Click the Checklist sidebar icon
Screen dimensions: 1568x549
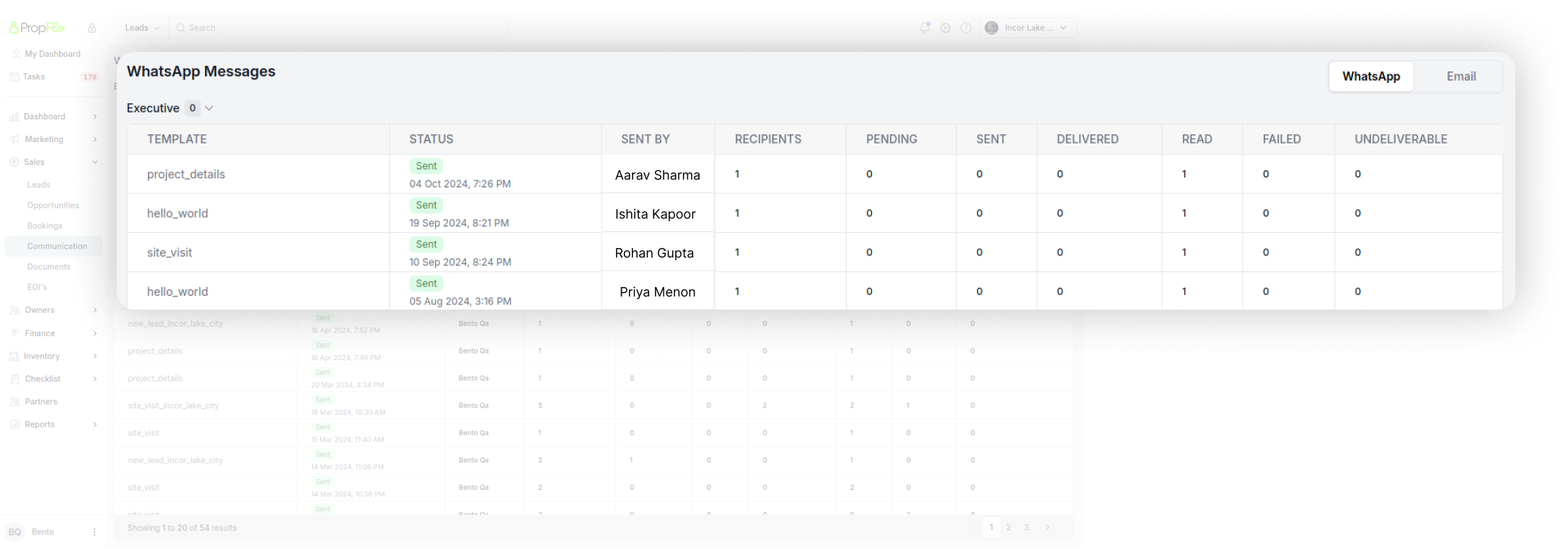(x=14, y=379)
